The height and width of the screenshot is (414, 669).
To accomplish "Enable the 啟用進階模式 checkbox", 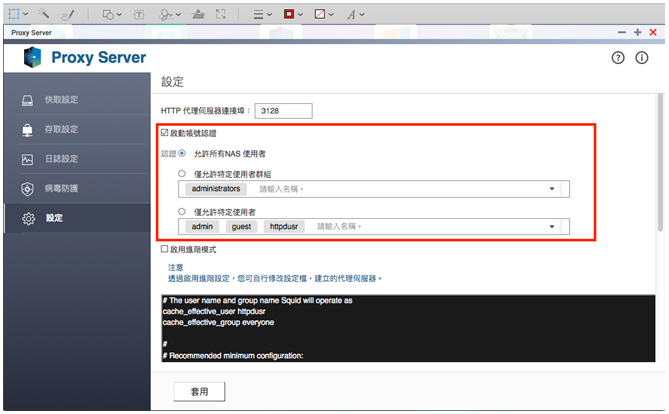I will [x=166, y=249].
